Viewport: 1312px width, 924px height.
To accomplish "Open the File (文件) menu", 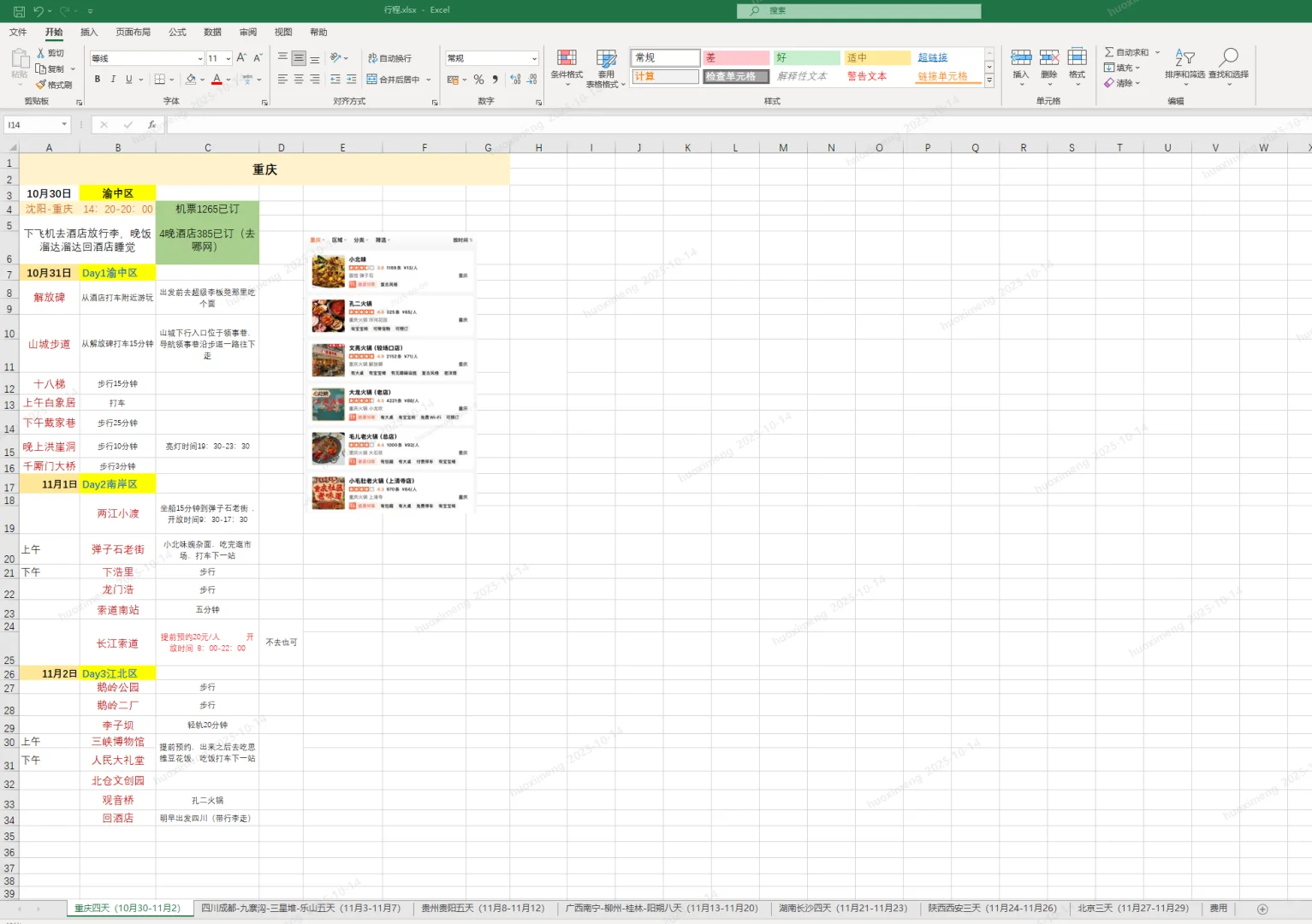I will [x=18, y=33].
